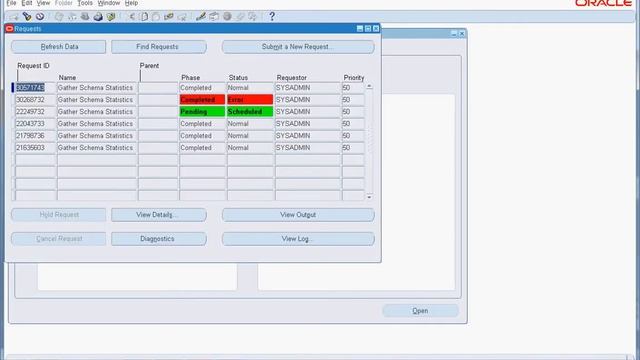This screenshot has width=640, height=360.
Task: Minimize the Requests window
Action: tap(360, 29)
